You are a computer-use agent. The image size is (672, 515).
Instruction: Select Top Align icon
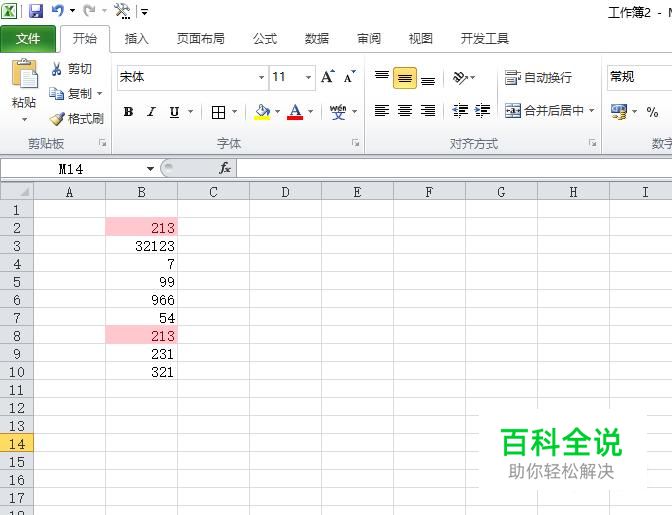[x=382, y=77]
